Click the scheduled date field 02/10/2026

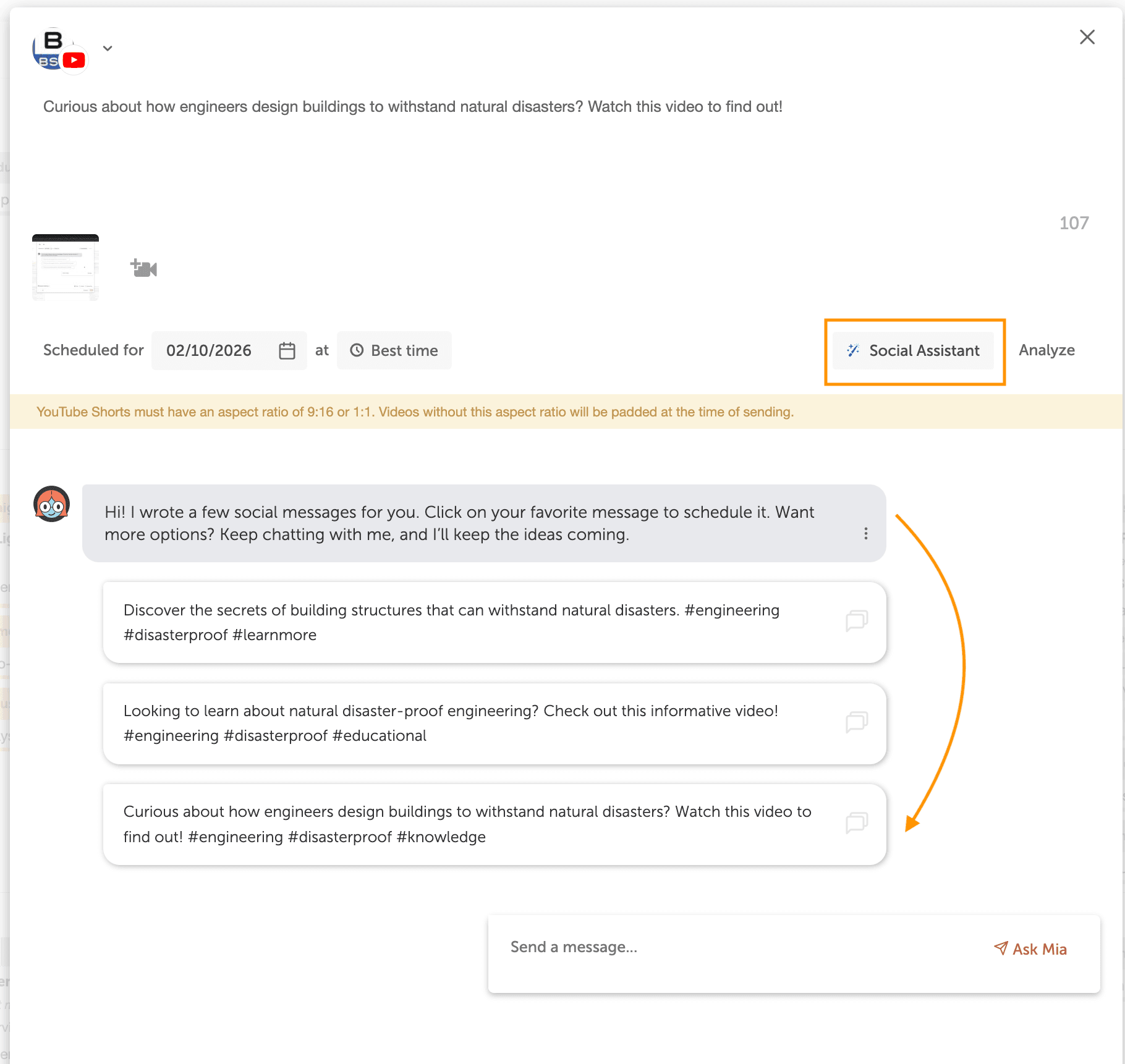pos(209,351)
